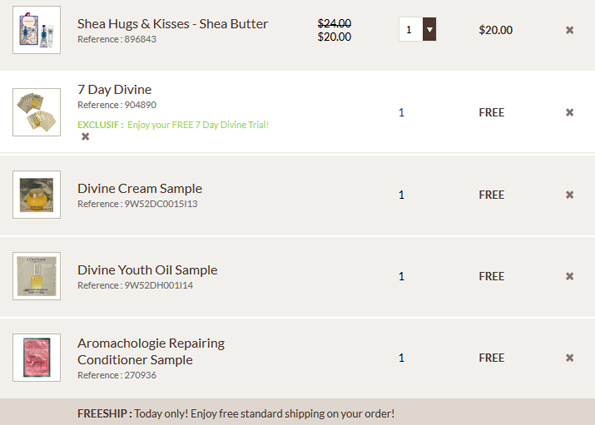This screenshot has height=425, width=595.
Task: Delete the EXCLUSIF promo code under 7 Day Divine
Action: tap(85, 137)
